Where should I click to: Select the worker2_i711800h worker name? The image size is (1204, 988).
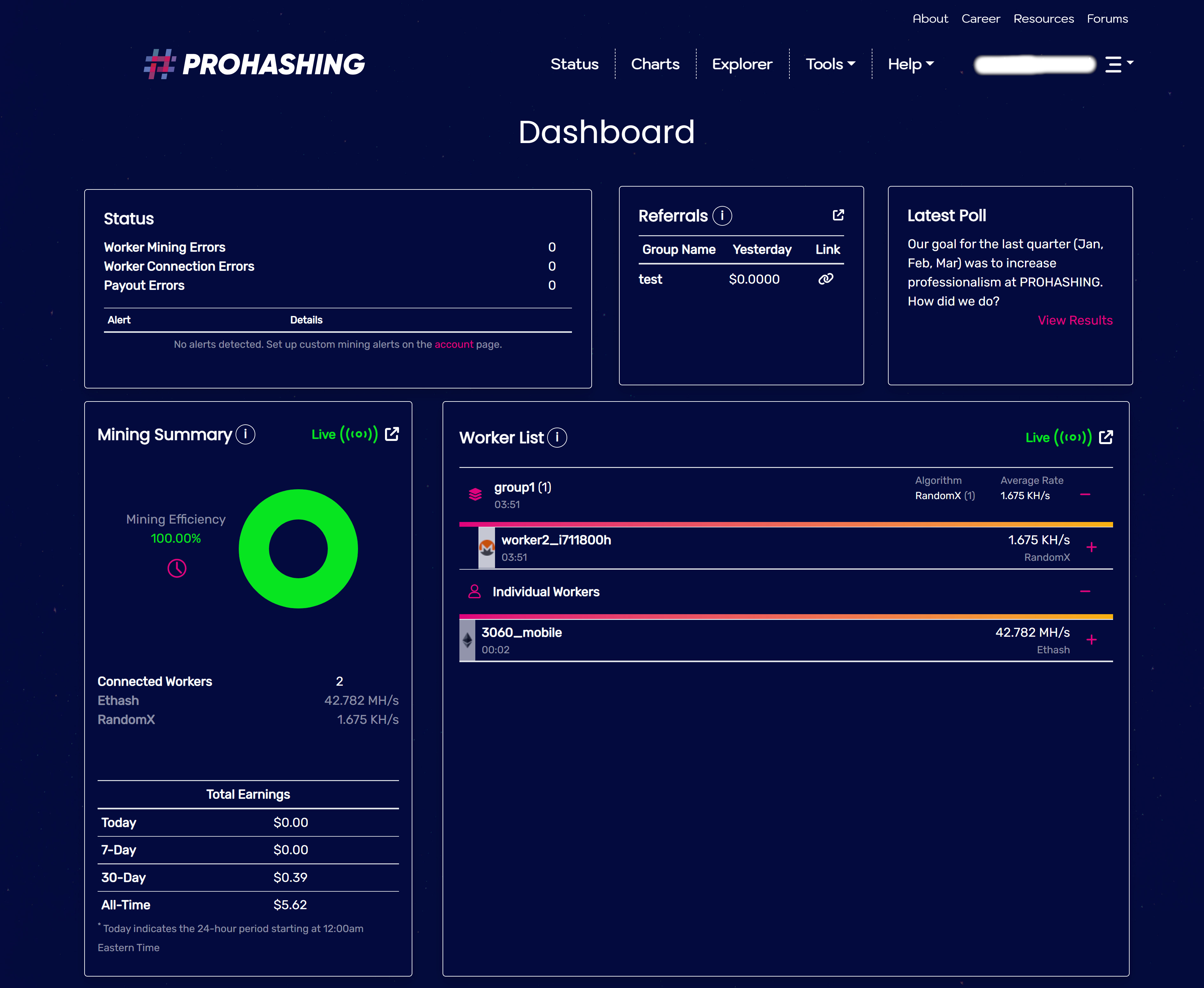(x=556, y=539)
